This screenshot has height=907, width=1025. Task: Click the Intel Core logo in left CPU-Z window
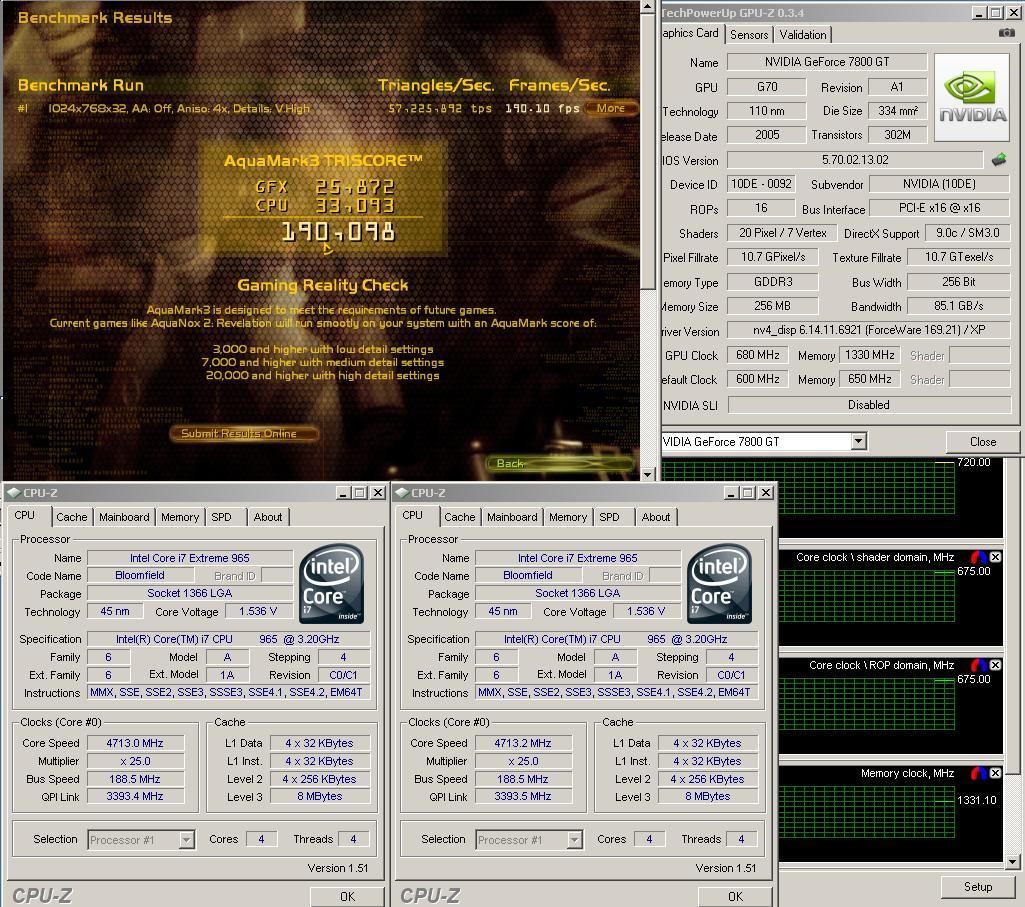(x=331, y=584)
